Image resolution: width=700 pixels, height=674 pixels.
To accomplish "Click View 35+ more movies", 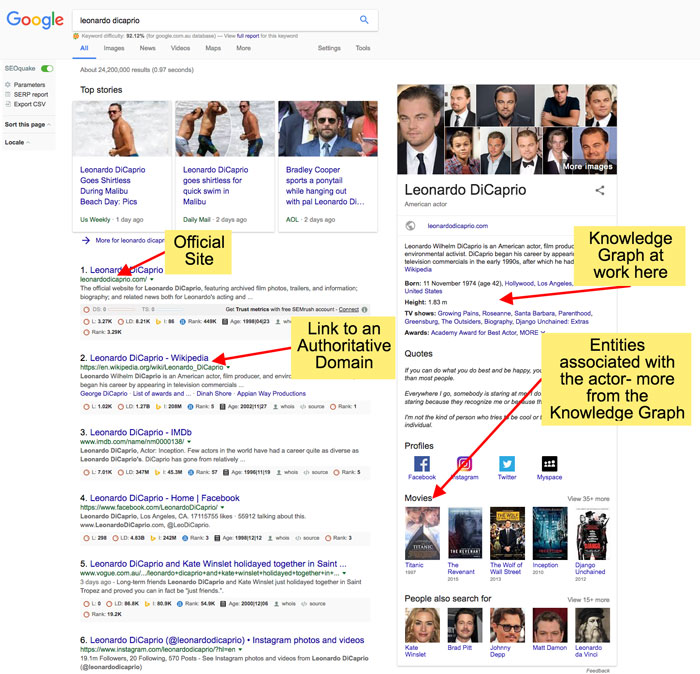I will [x=588, y=499].
